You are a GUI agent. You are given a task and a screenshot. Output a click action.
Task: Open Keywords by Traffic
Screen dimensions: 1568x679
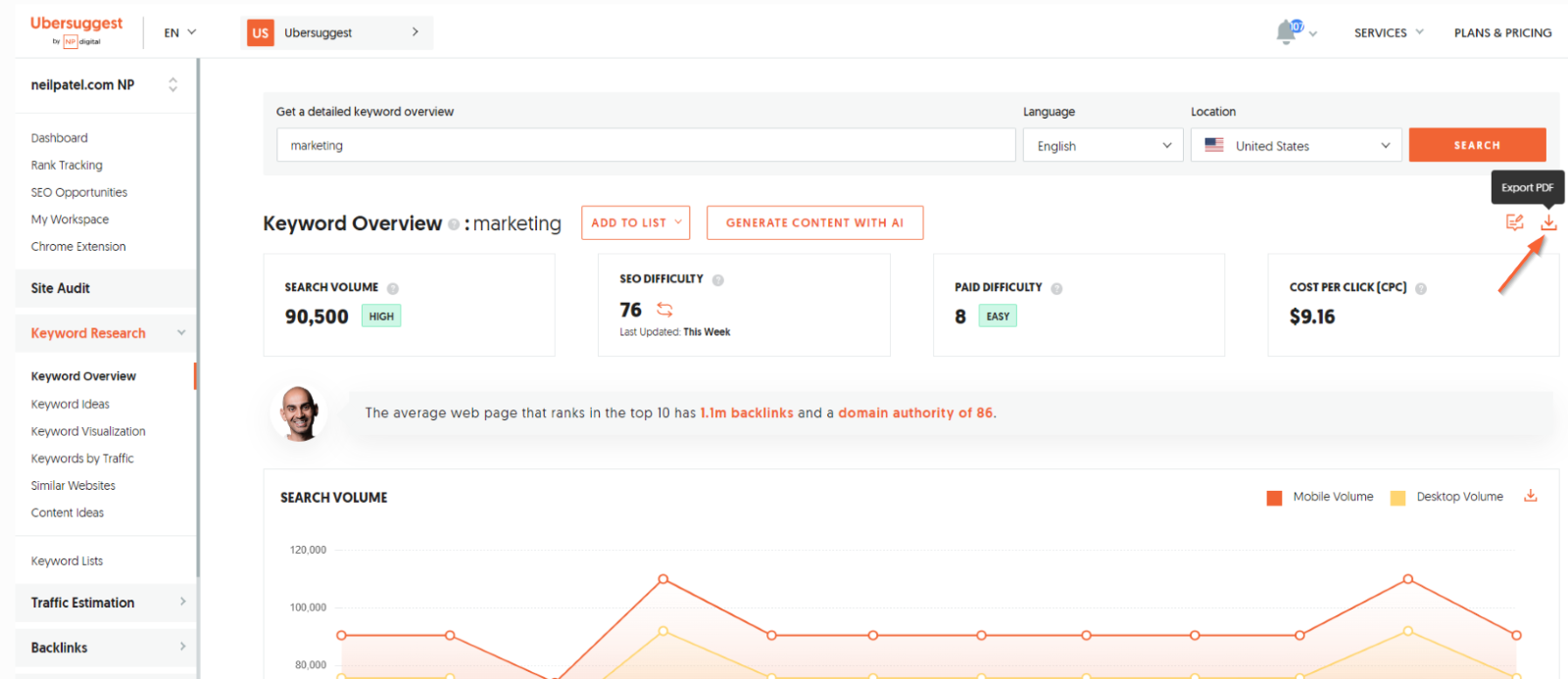point(82,459)
